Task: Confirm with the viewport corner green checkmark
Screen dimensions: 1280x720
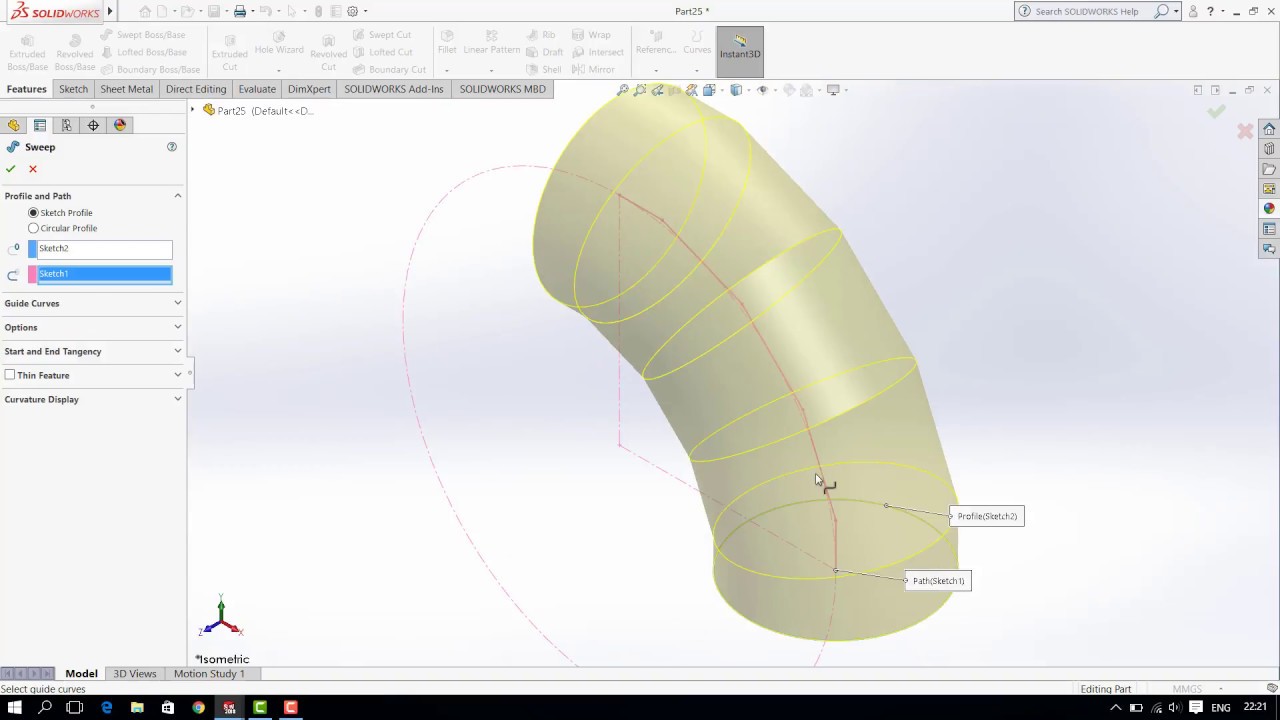Action: [1216, 112]
